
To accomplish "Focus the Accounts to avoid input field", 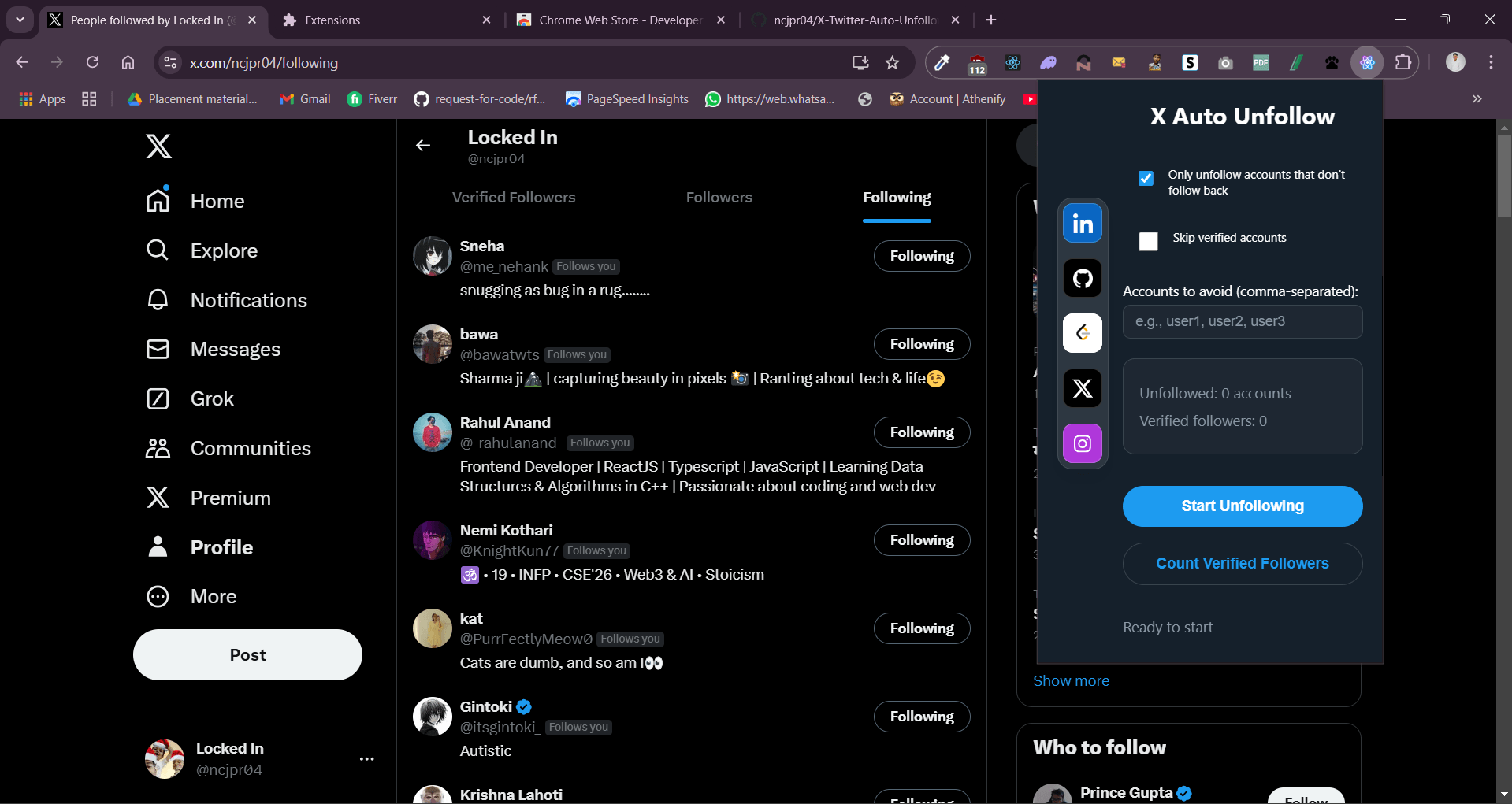I will point(1242,321).
